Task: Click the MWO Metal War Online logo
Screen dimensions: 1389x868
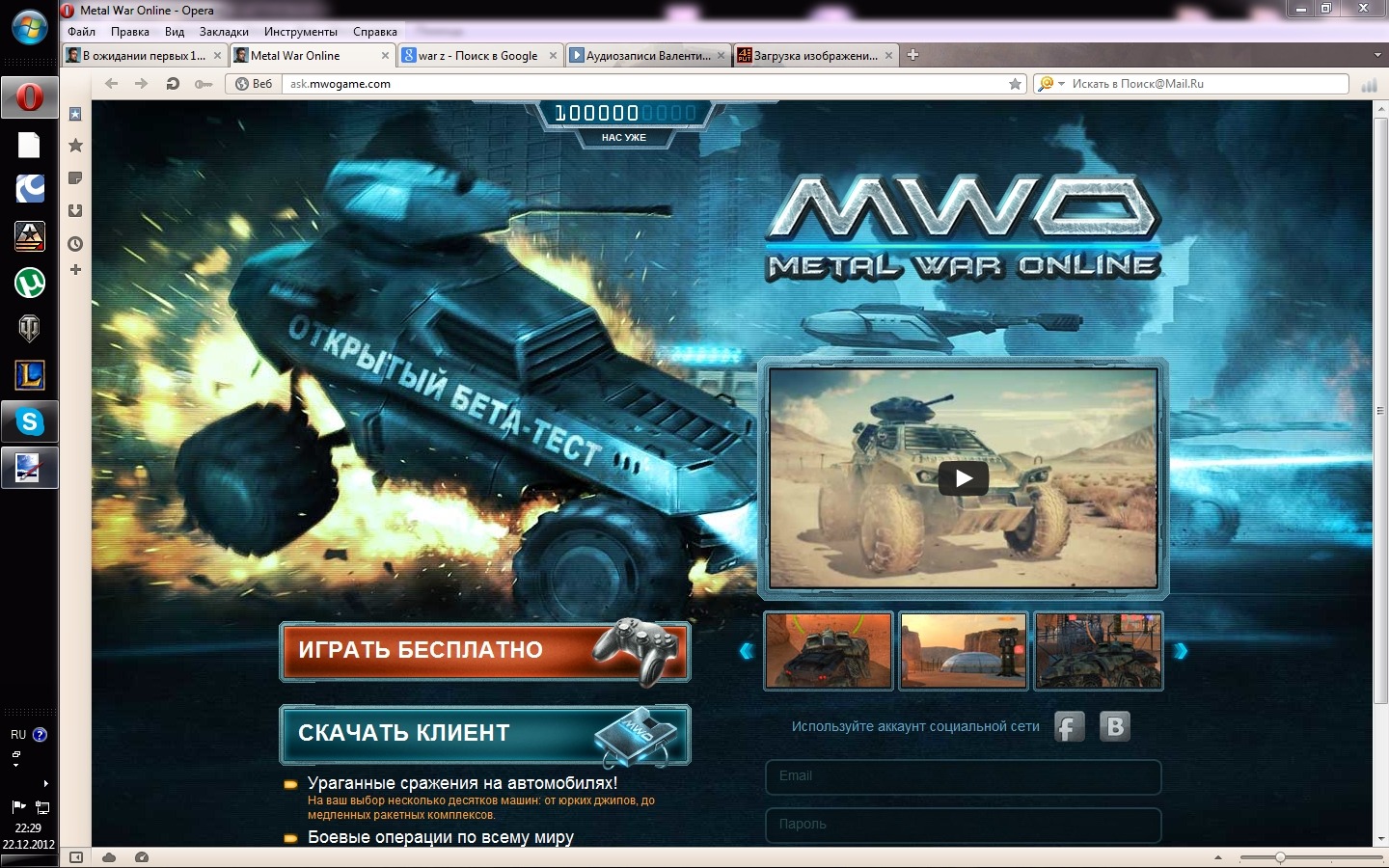Action: click(x=964, y=230)
